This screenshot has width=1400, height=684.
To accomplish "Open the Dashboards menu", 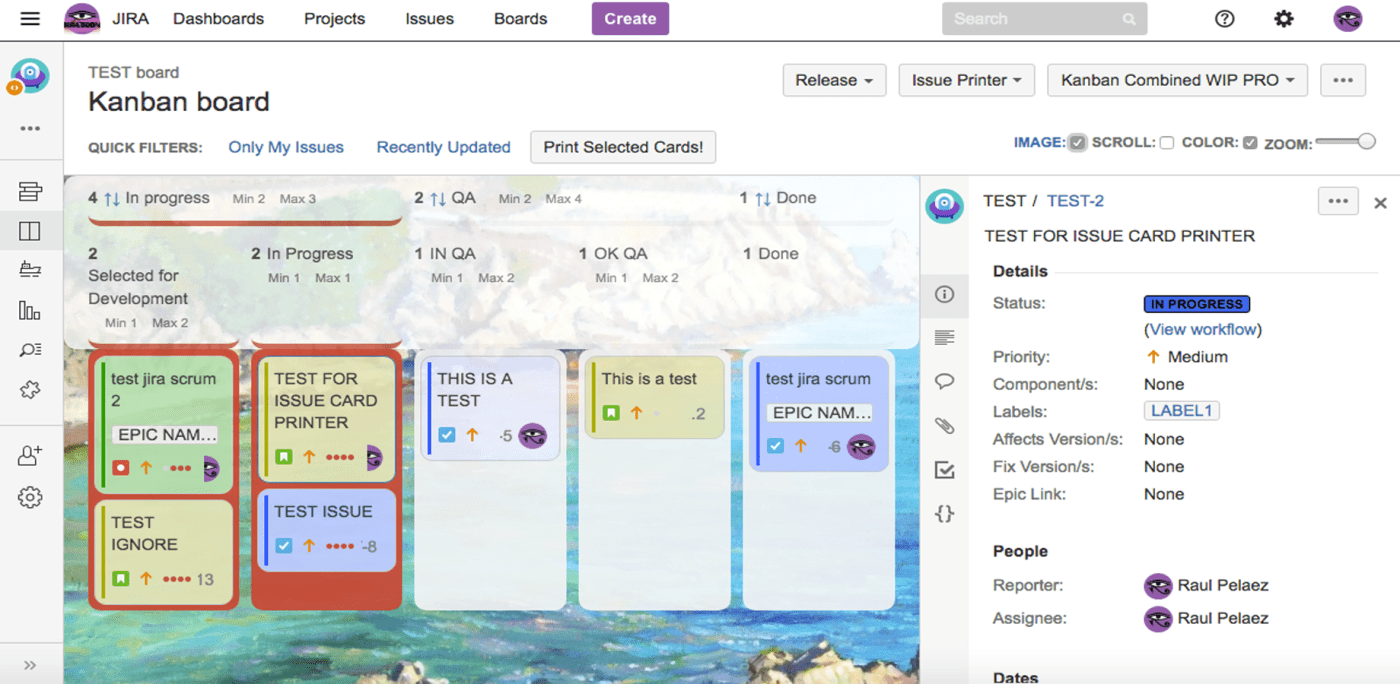I will (x=218, y=19).
